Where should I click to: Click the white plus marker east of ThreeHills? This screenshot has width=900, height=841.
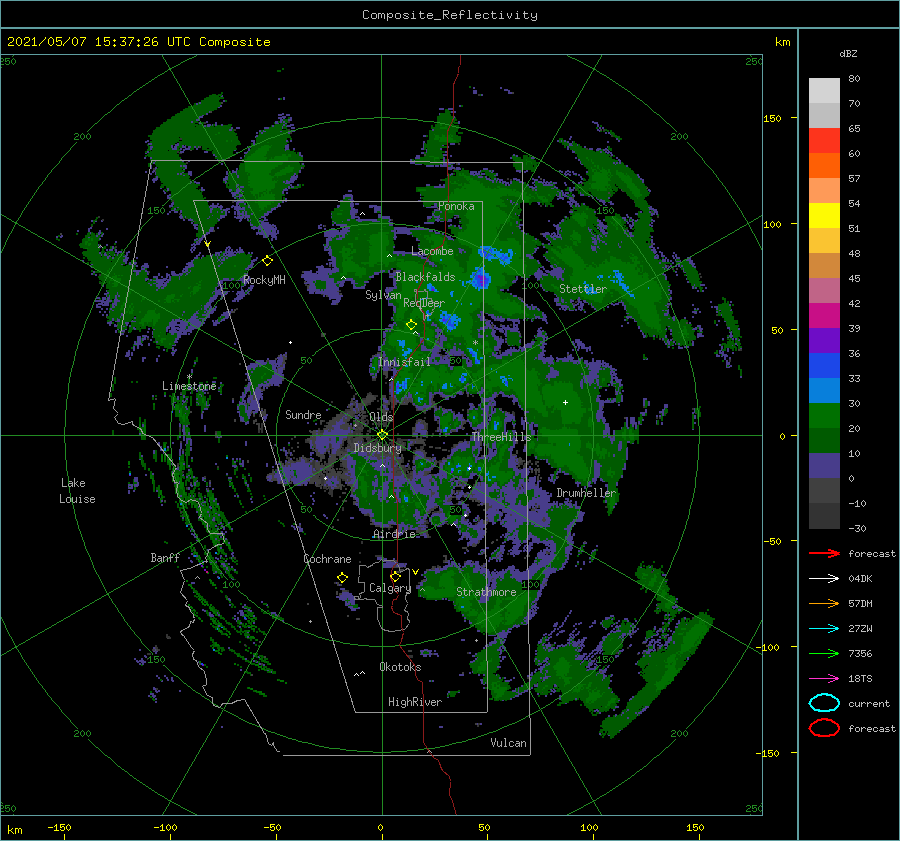click(x=565, y=402)
